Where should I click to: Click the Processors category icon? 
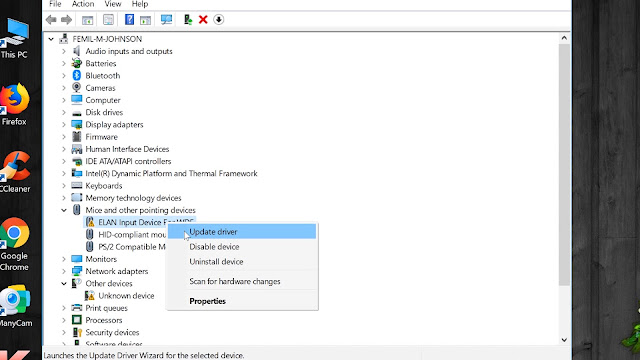click(77, 320)
